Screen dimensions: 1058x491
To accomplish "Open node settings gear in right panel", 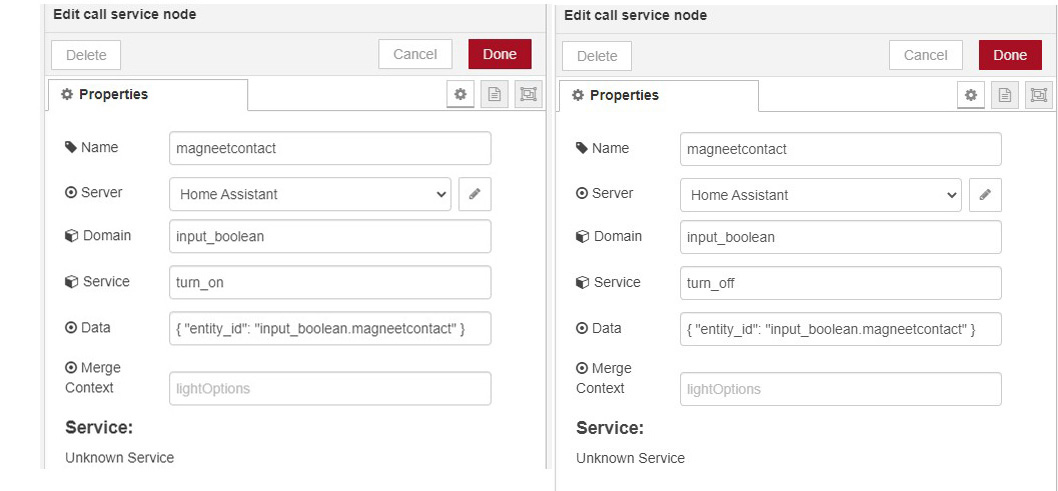I will click(971, 95).
